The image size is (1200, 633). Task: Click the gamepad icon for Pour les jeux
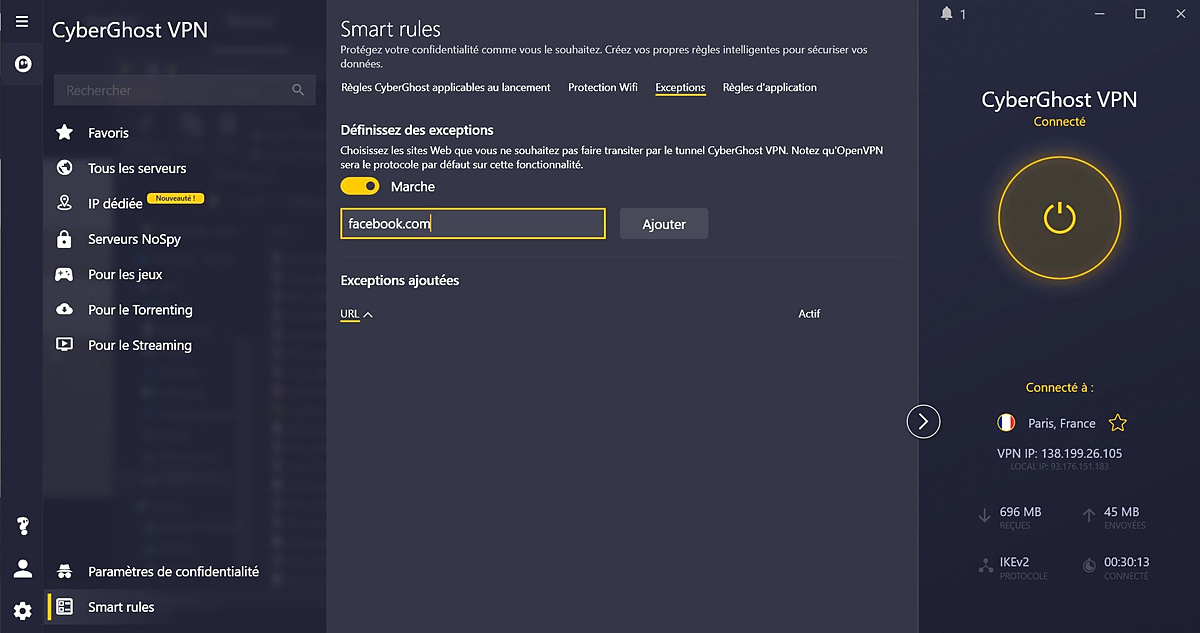64,274
